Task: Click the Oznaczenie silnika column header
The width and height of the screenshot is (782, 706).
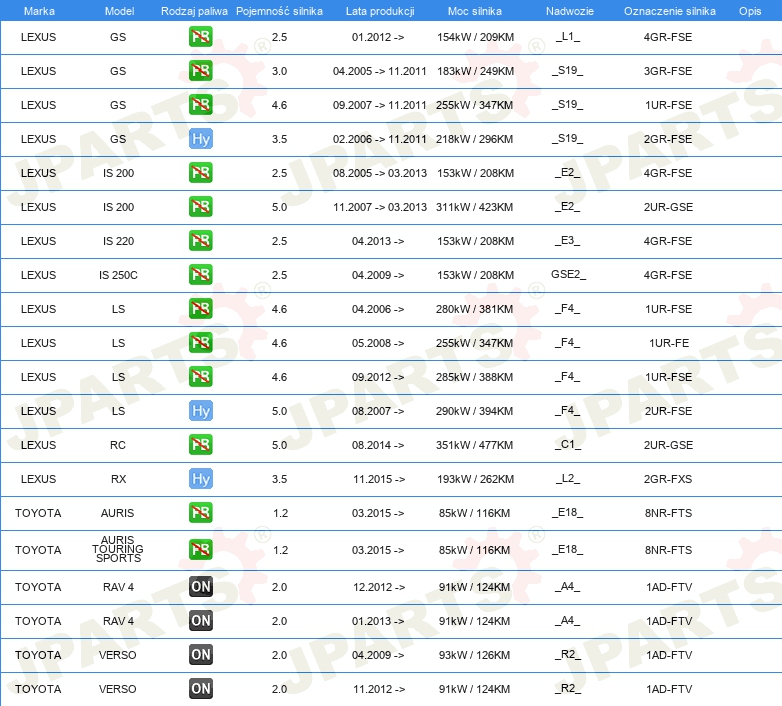Action: tap(669, 11)
